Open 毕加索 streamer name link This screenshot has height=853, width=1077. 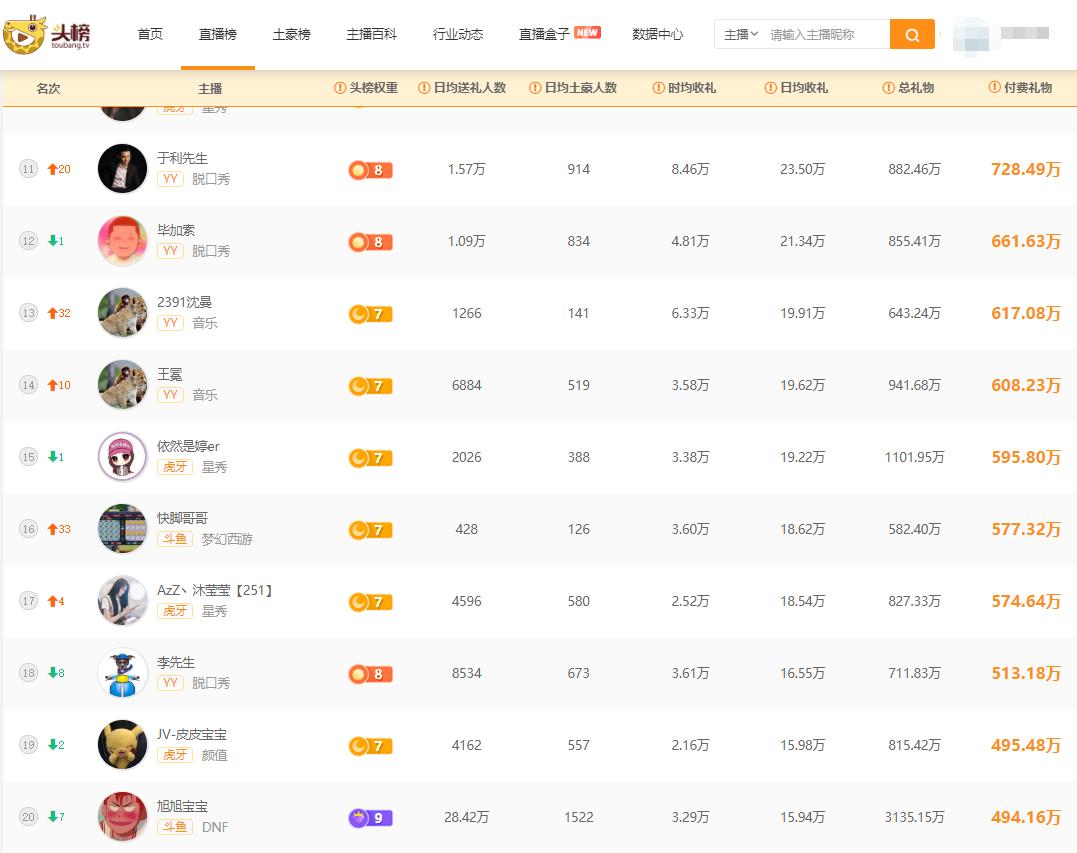tap(176, 230)
